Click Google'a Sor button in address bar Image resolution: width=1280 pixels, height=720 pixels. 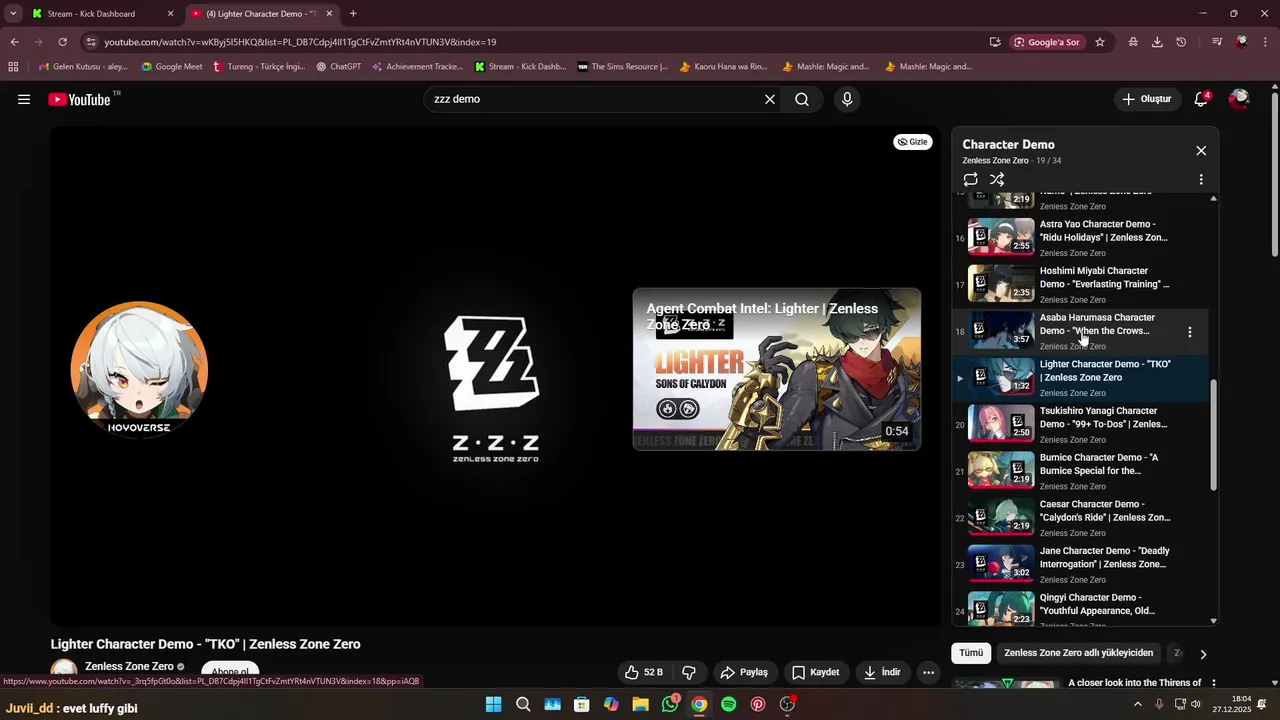click(1047, 42)
